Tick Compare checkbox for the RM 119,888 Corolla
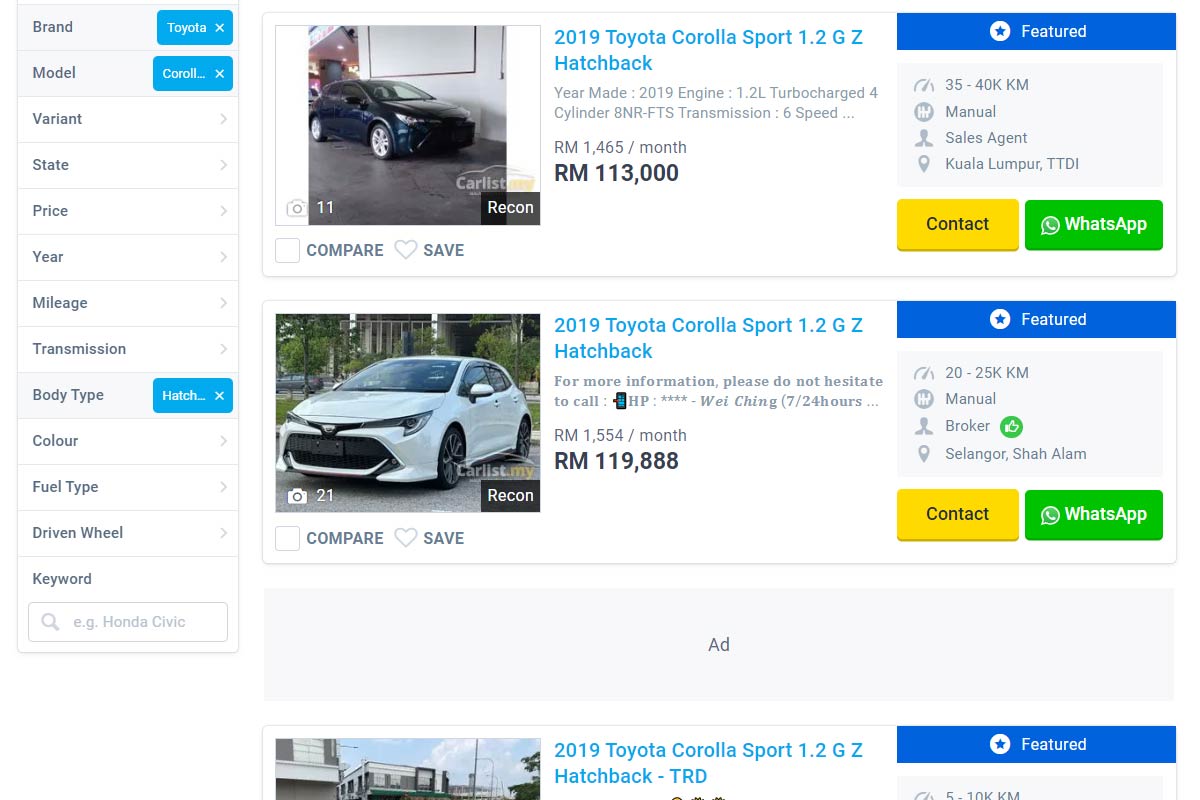 pyautogui.click(x=288, y=538)
